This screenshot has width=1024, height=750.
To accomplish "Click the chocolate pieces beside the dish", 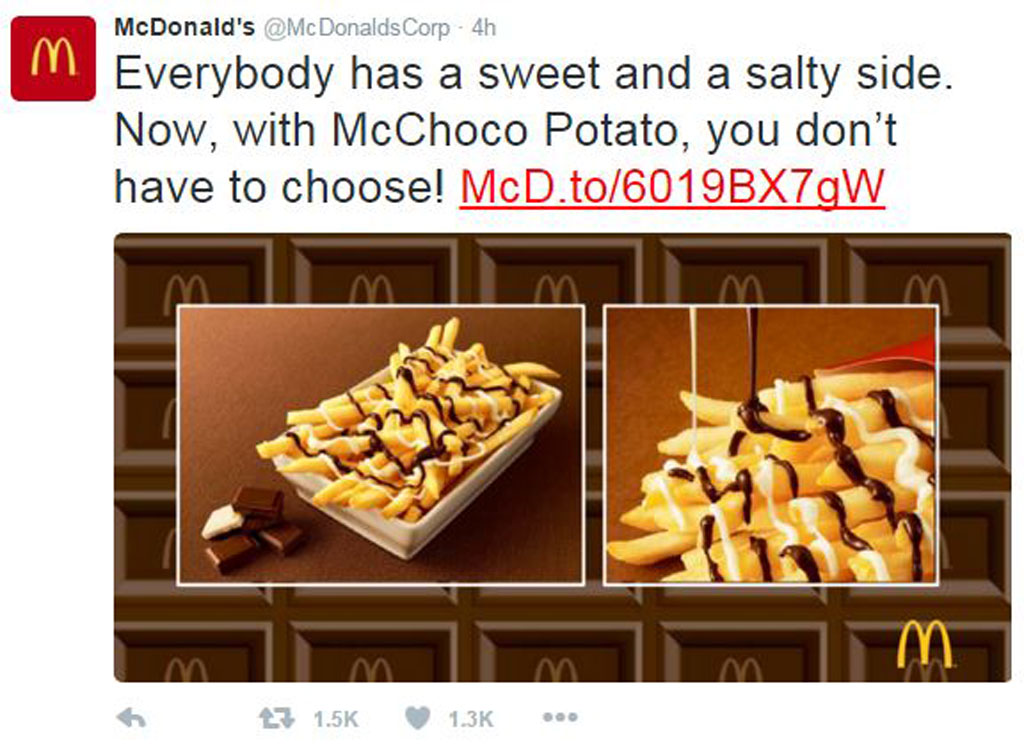I will click(253, 528).
